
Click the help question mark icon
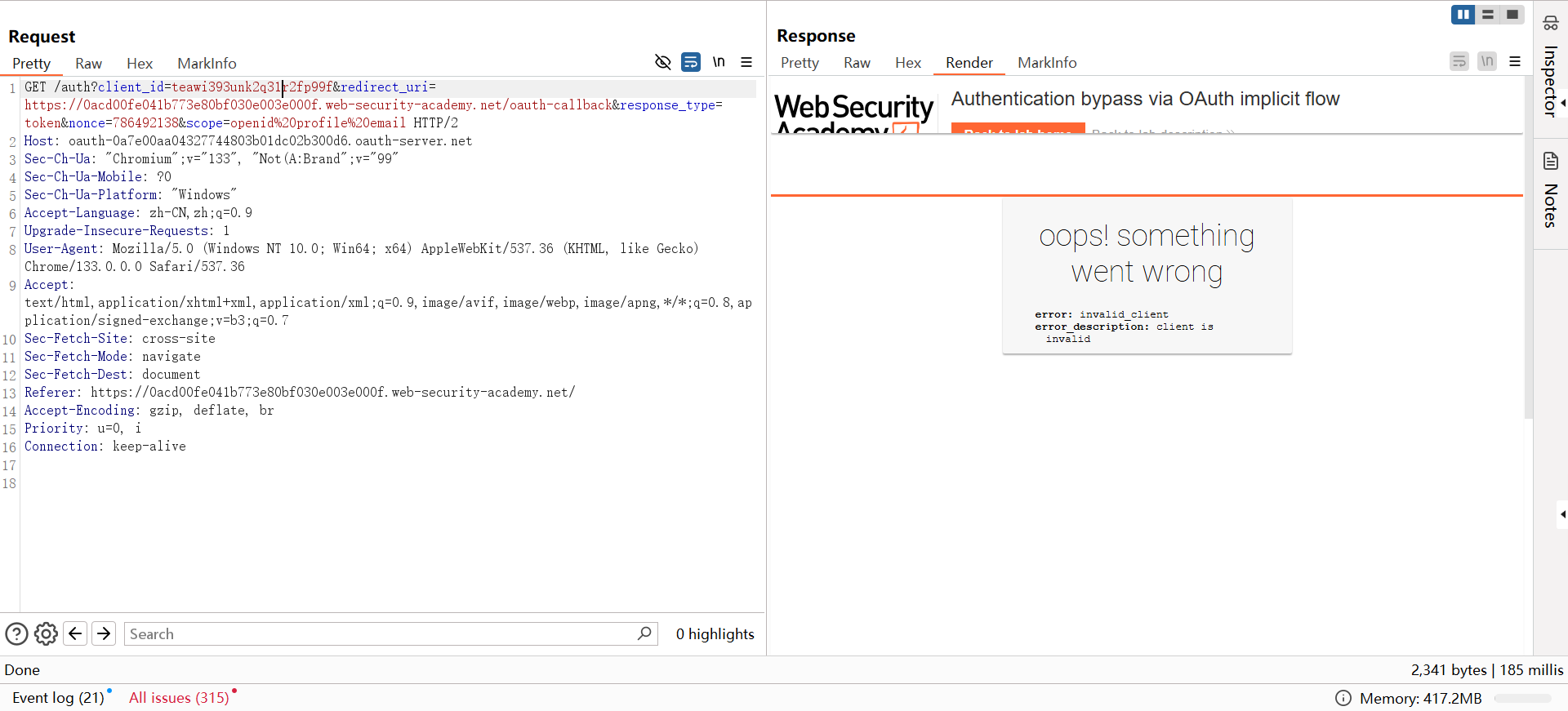point(16,634)
